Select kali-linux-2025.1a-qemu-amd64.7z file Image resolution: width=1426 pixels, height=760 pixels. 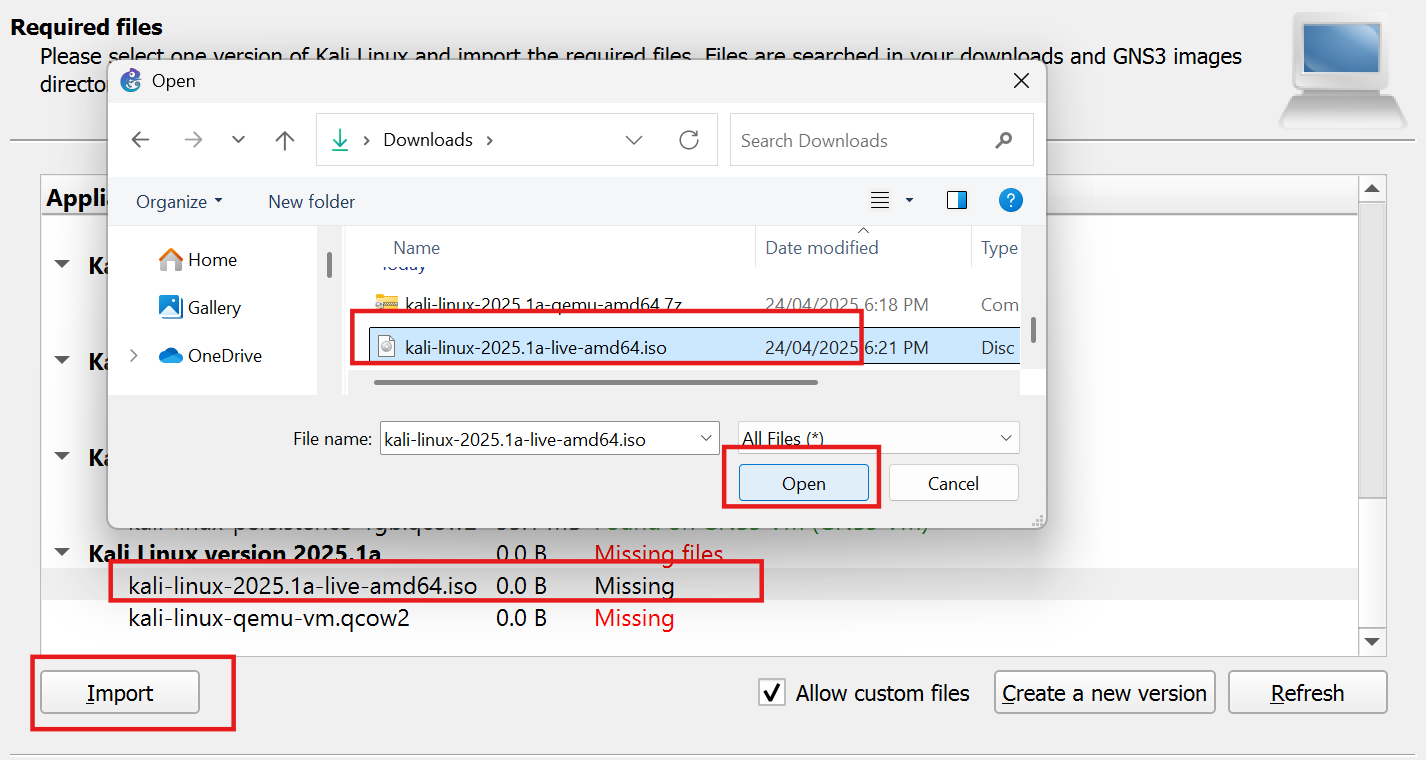(544, 304)
